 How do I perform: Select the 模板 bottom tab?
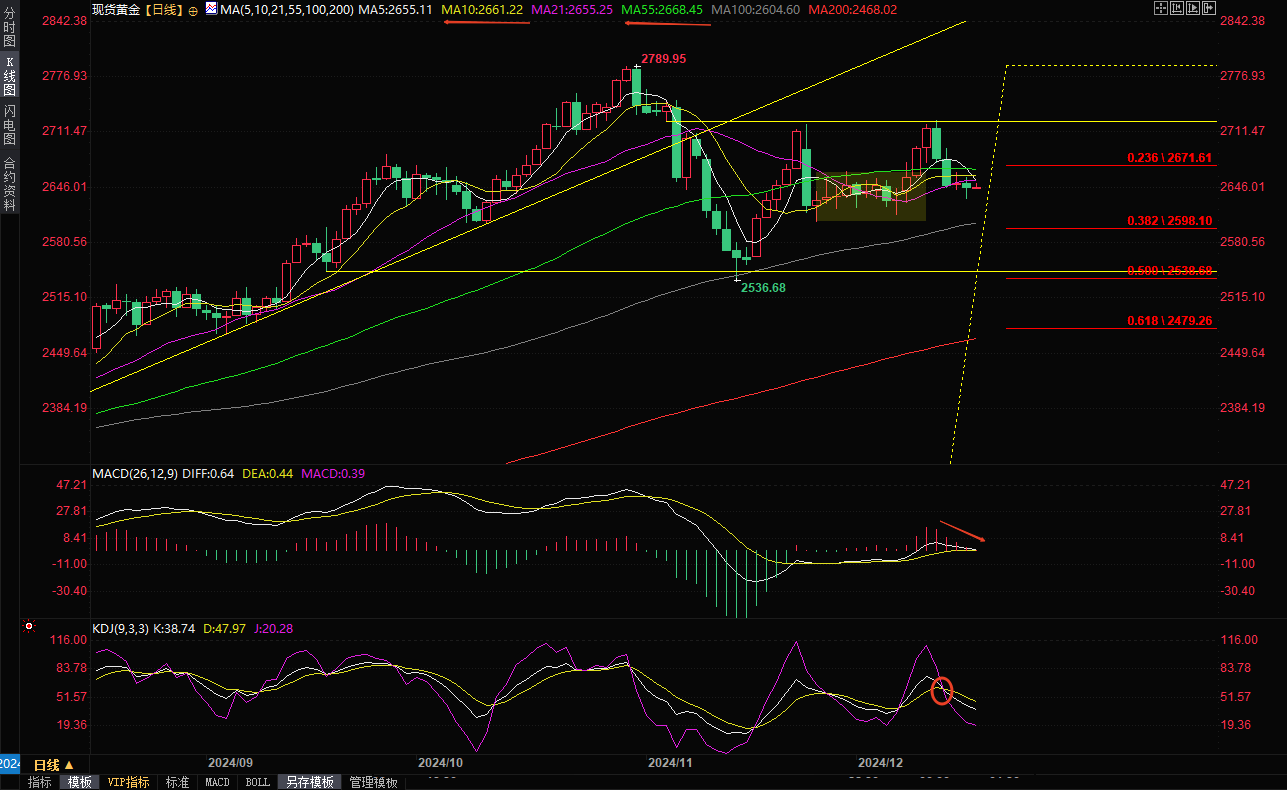79,782
